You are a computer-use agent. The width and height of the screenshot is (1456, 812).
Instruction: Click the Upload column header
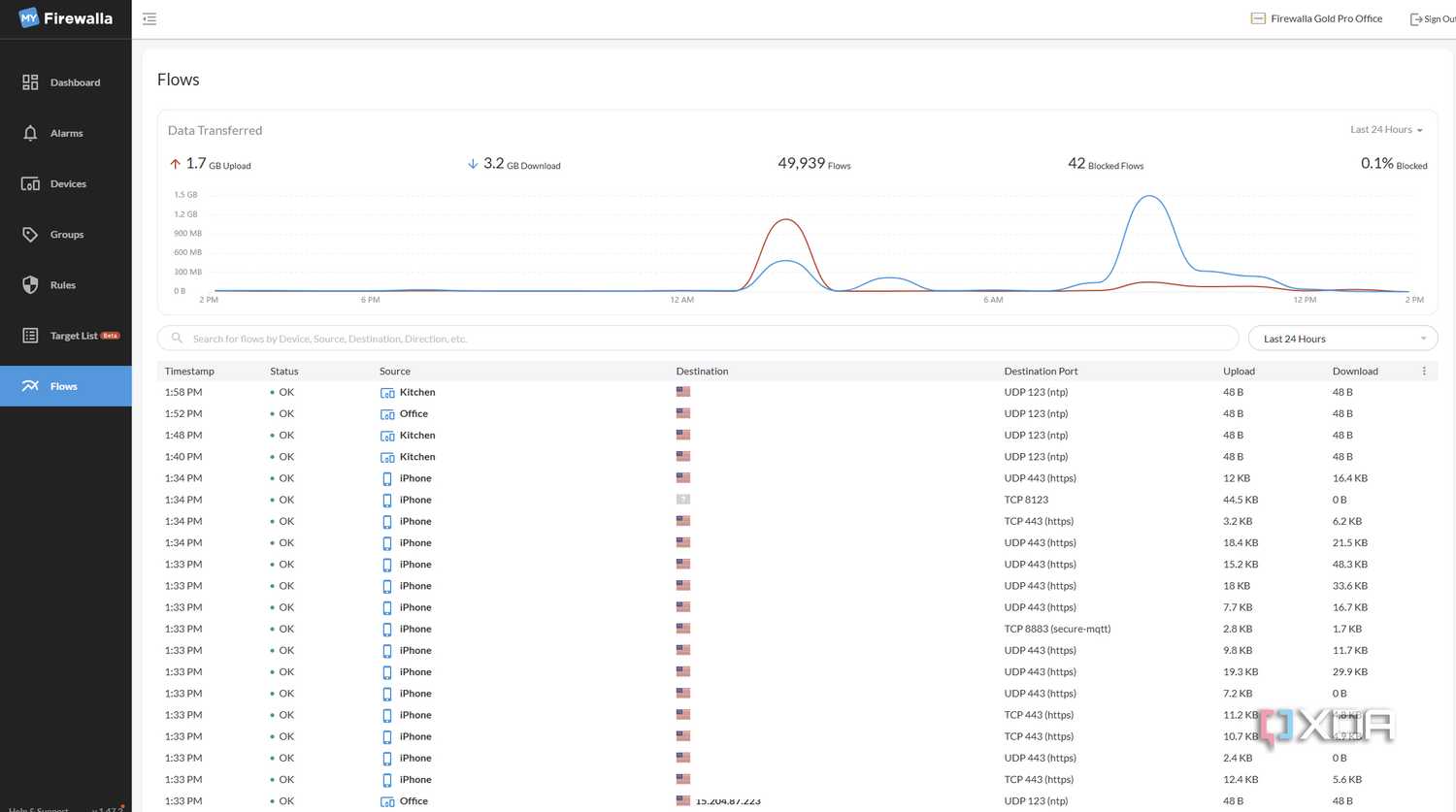pos(1239,372)
